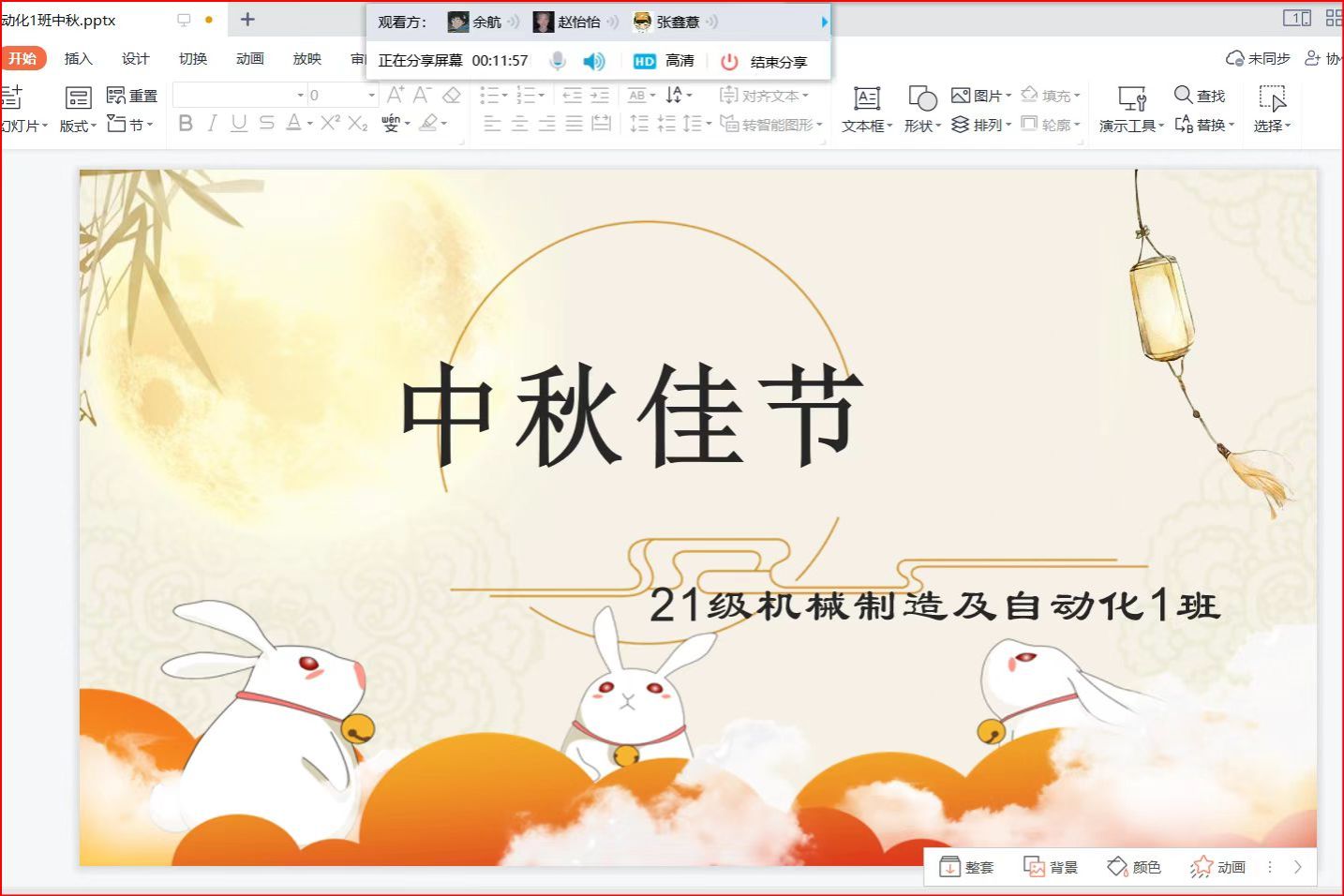Mute the microphone in sharing bar
1344x896 pixels.
click(558, 61)
